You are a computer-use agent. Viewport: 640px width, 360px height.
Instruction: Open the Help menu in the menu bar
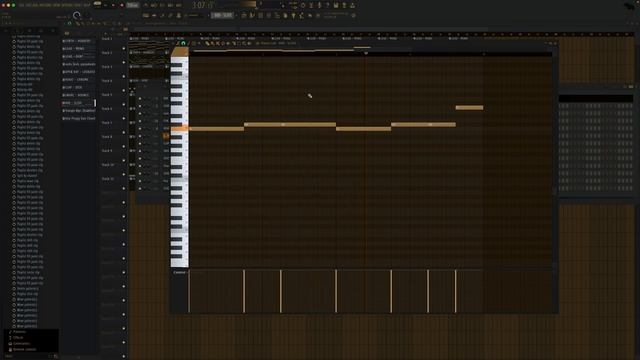click(x=87, y=5)
